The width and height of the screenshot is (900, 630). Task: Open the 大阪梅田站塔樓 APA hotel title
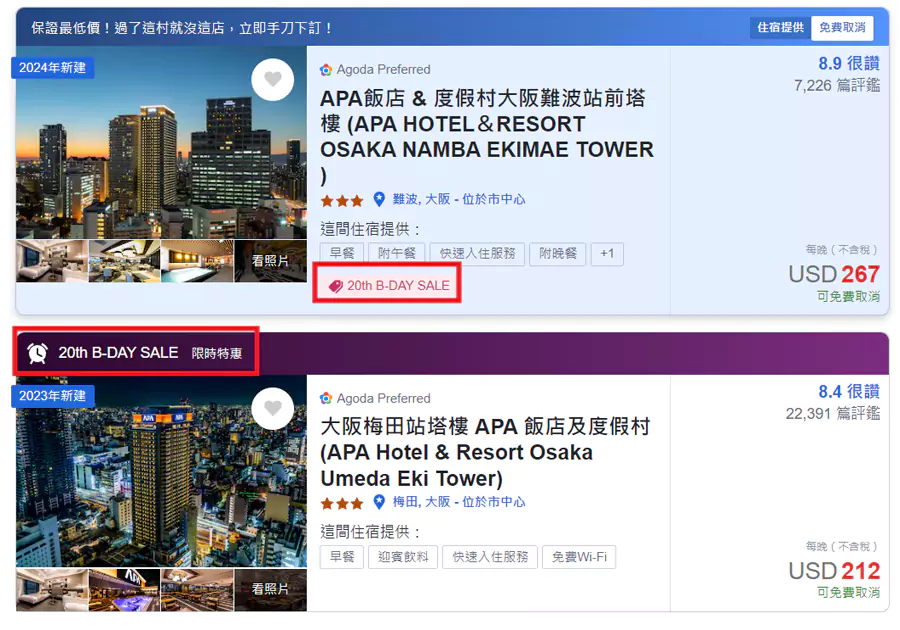(x=485, y=452)
